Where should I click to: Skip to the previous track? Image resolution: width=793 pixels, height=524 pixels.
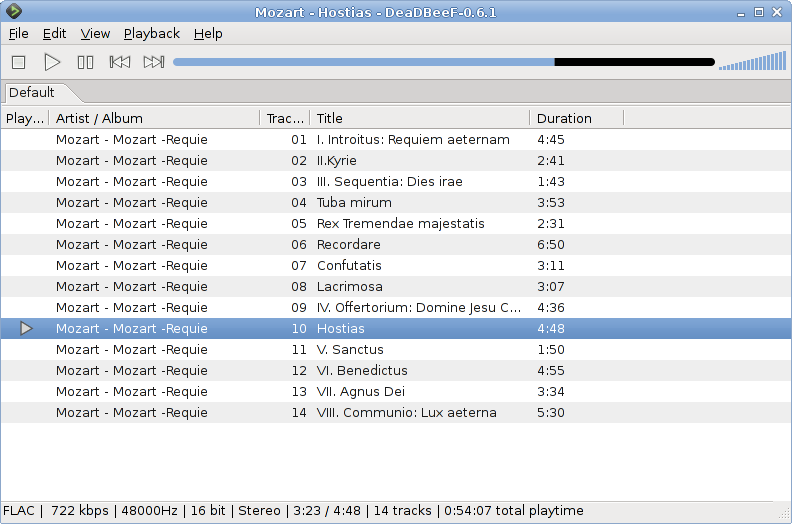[120, 62]
